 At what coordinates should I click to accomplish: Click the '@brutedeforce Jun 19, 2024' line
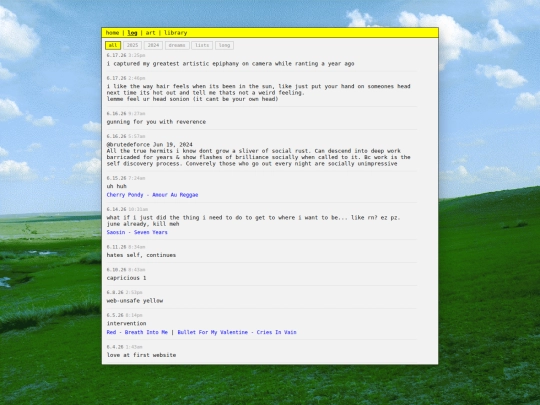[149, 145]
